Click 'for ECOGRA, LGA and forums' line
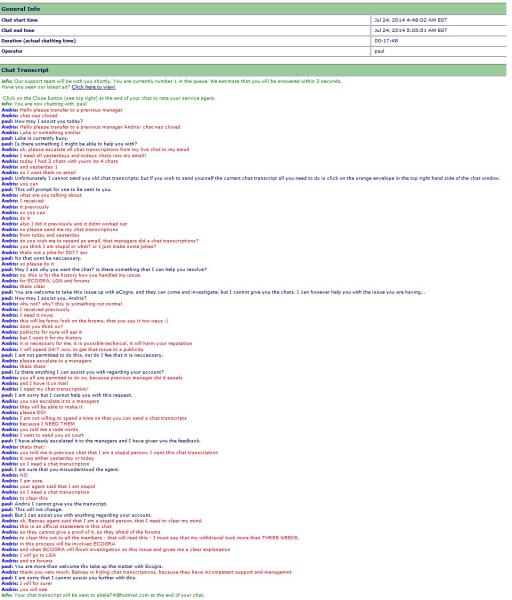Image resolution: width=512 pixels, height=600 pixels. point(46,281)
